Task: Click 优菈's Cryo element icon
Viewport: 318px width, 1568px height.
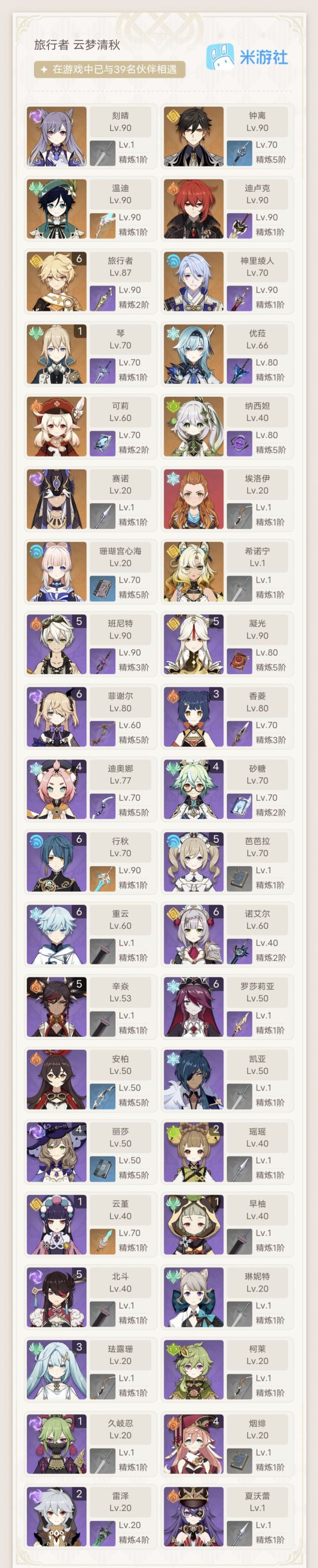Action: [x=173, y=333]
